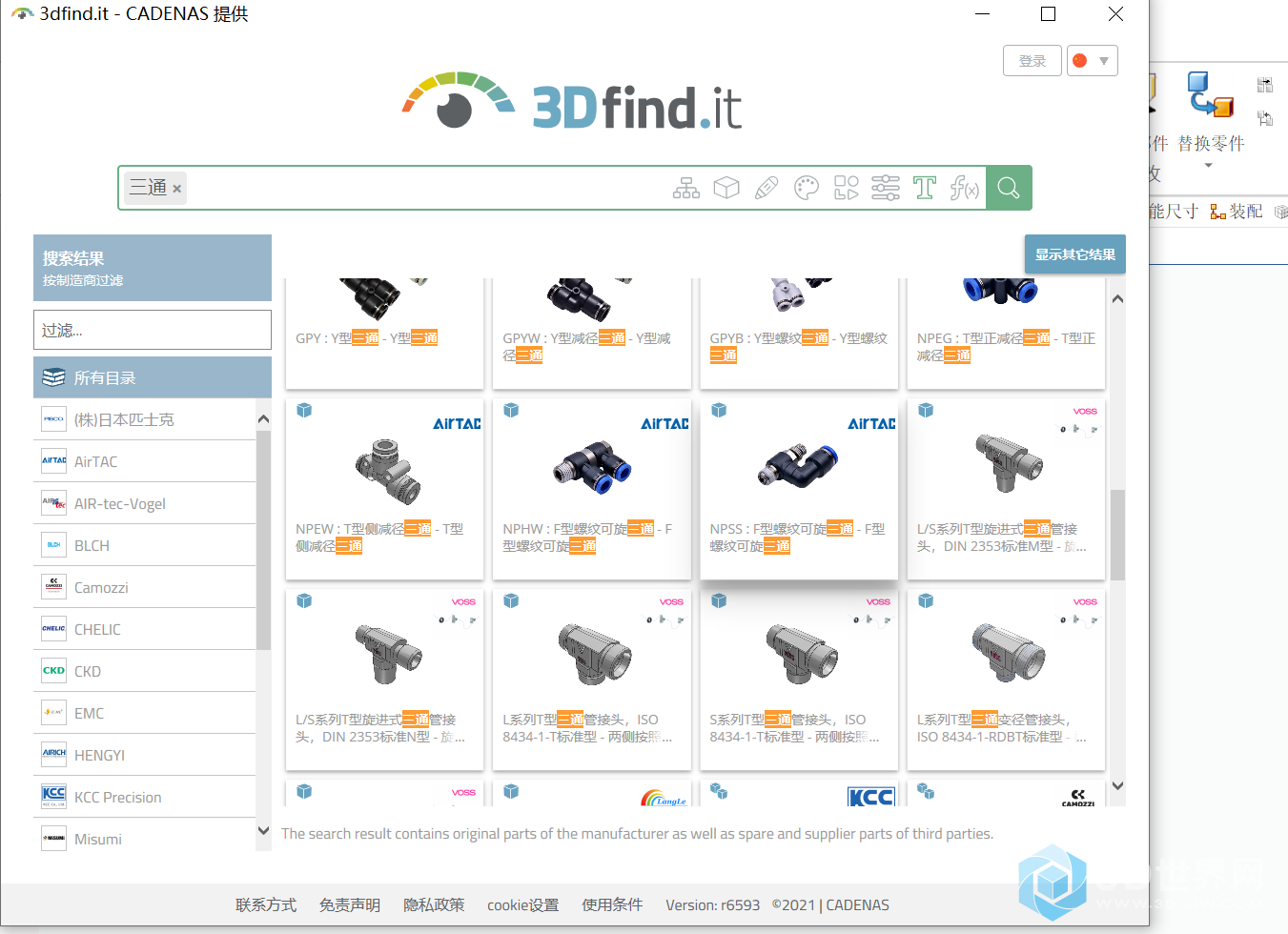1288x934 pixels.
Task: Open 免责声明 disclaimer link
Action: point(350,904)
